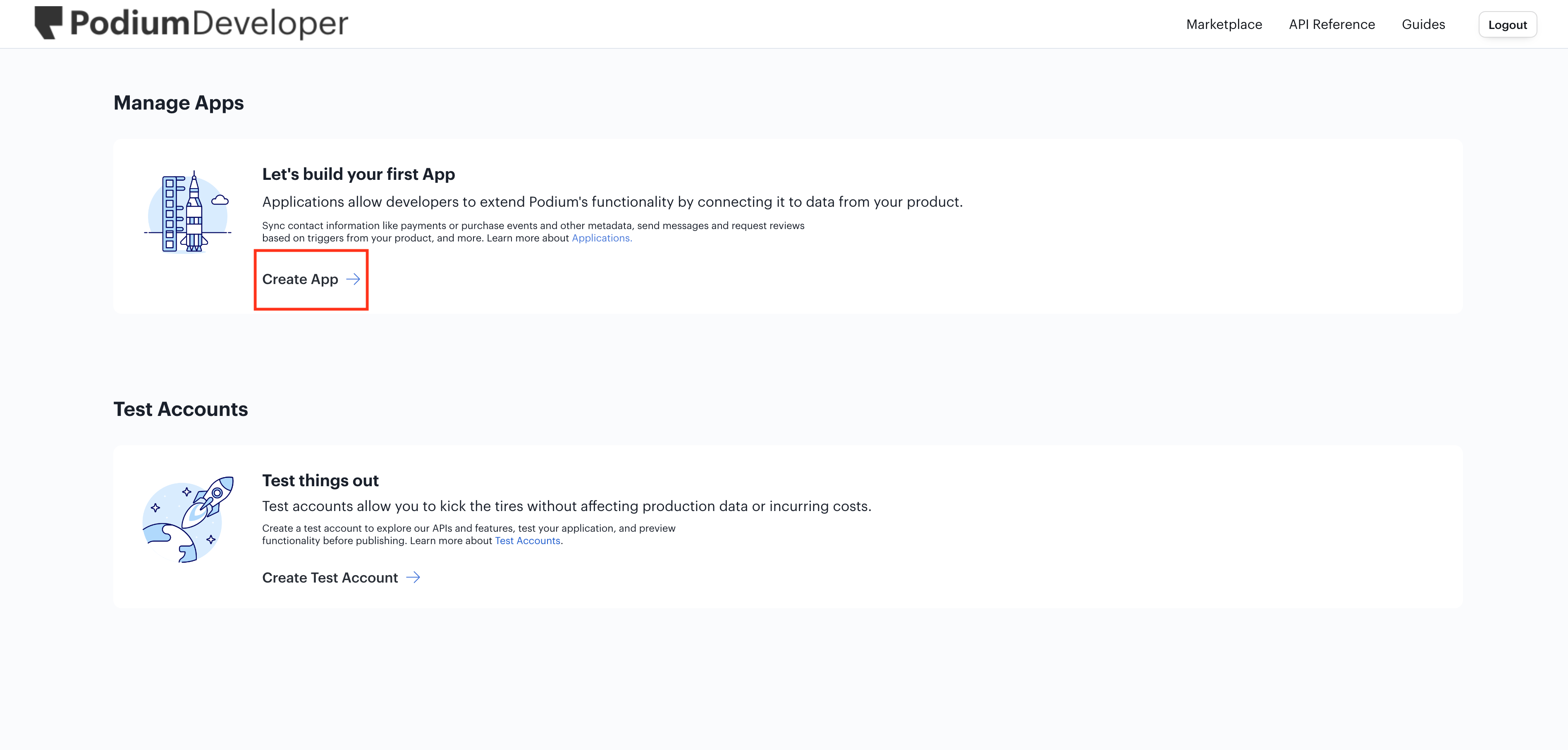The height and width of the screenshot is (750, 1568).
Task: Click the Podium Developer logo icon
Action: [x=49, y=22]
